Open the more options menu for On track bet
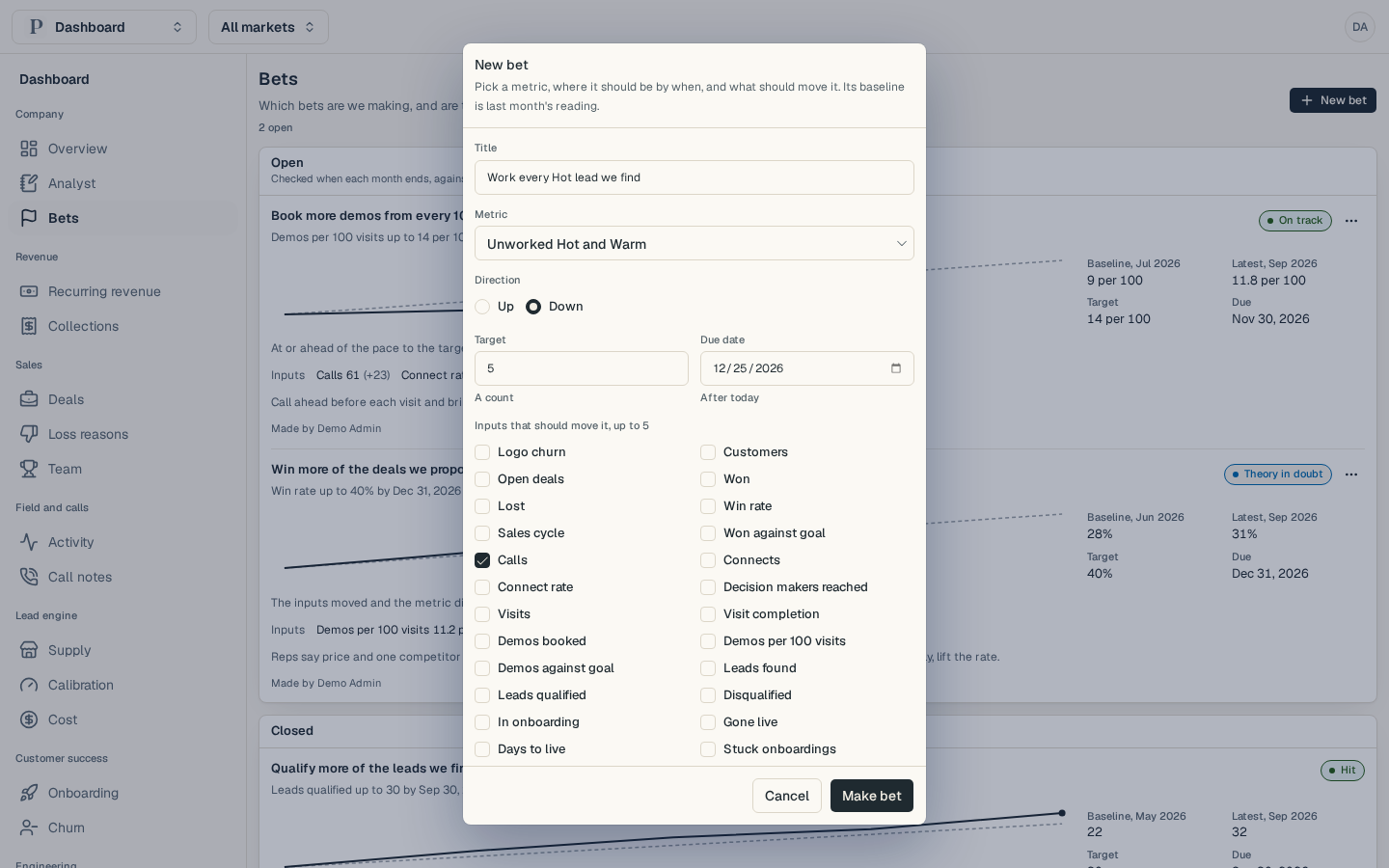 [x=1351, y=221]
